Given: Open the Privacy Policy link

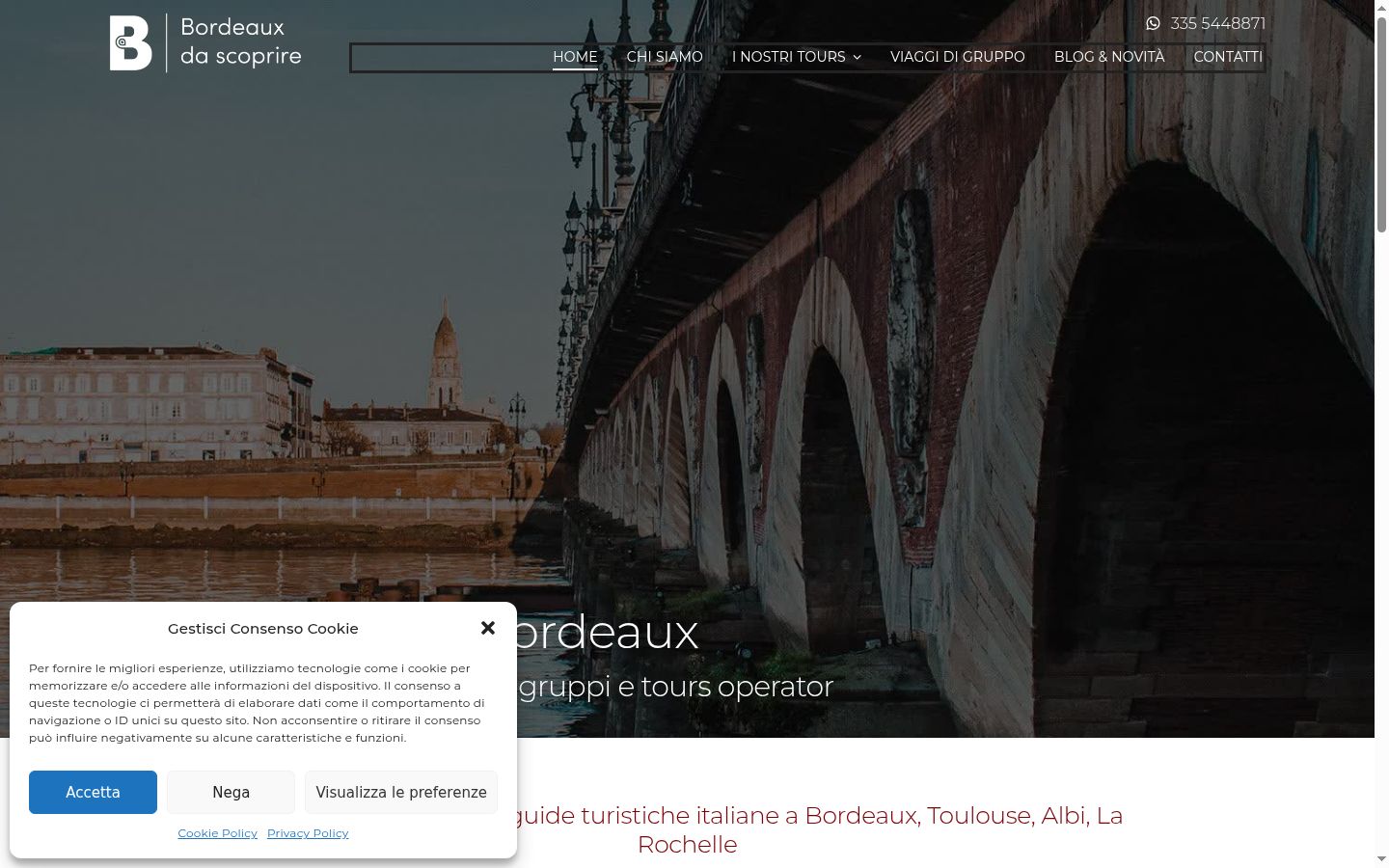Looking at the screenshot, I should 308,833.
